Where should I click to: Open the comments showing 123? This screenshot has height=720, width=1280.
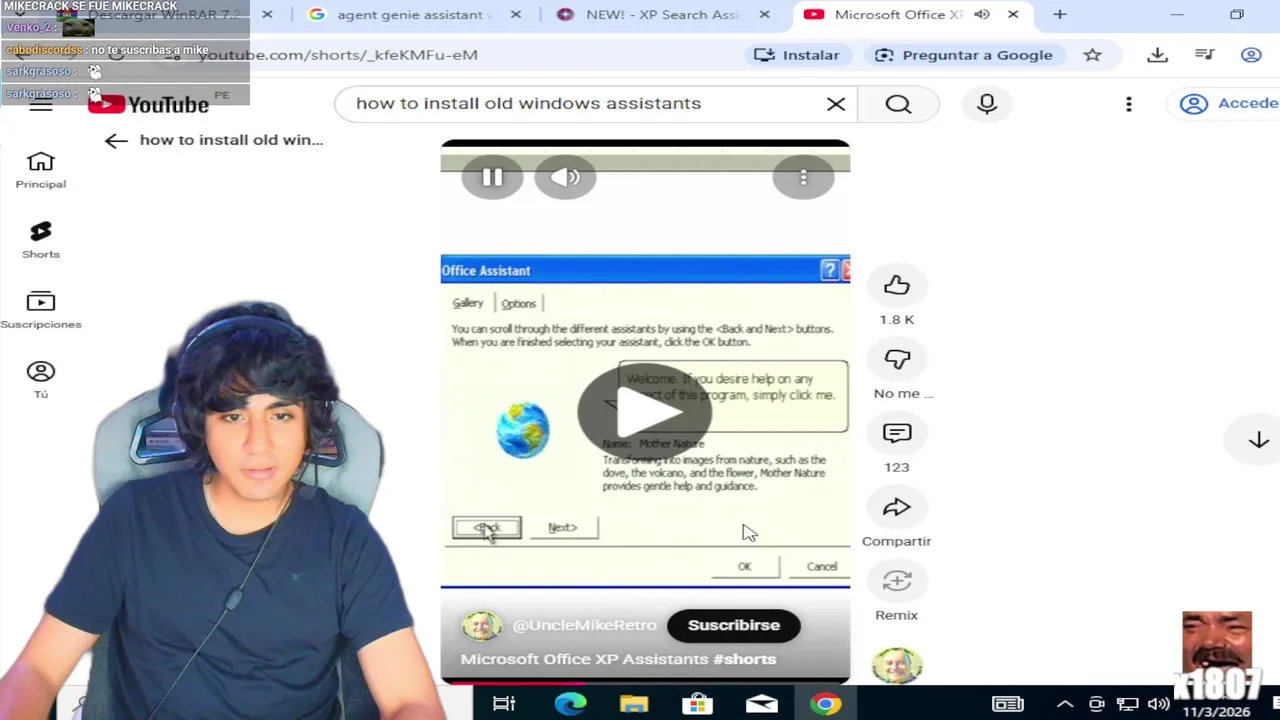pyautogui.click(x=897, y=434)
